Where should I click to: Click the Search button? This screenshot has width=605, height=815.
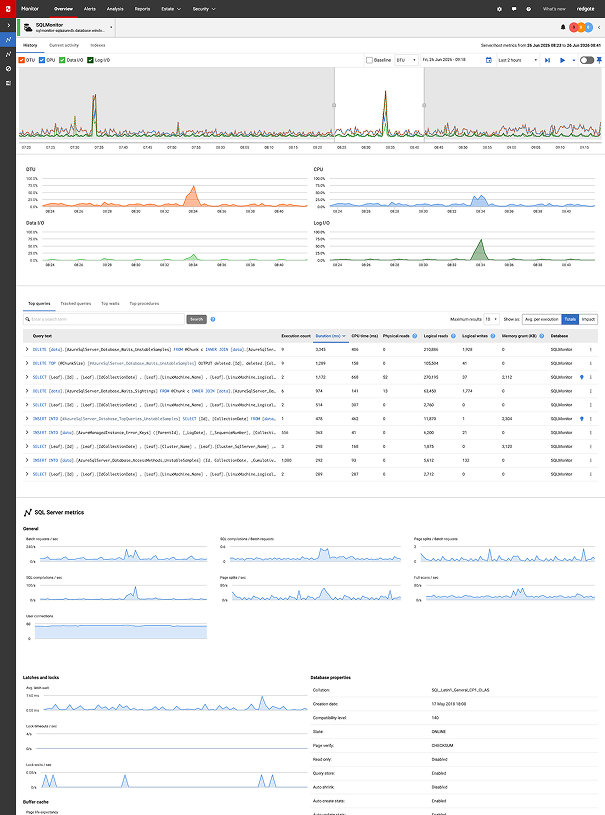[196, 319]
